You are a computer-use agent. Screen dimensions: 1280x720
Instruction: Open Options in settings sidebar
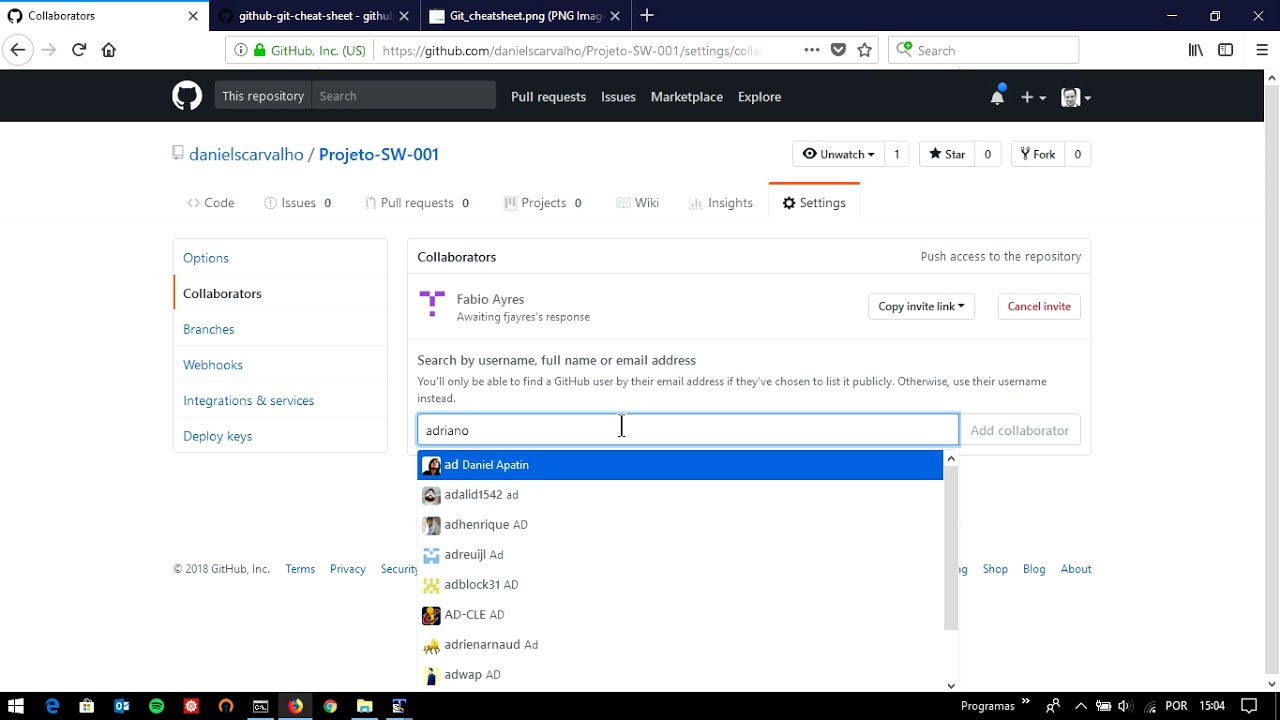[x=280, y=258]
